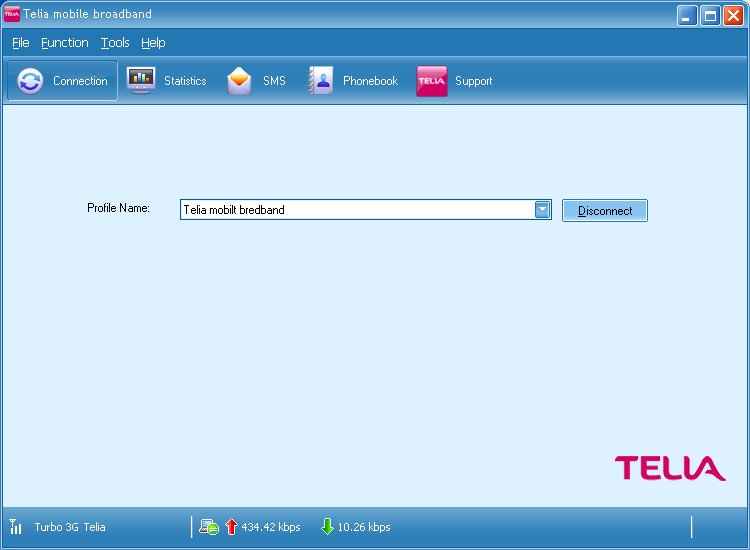
Task: Open the Function menu
Action: pyautogui.click(x=65, y=43)
